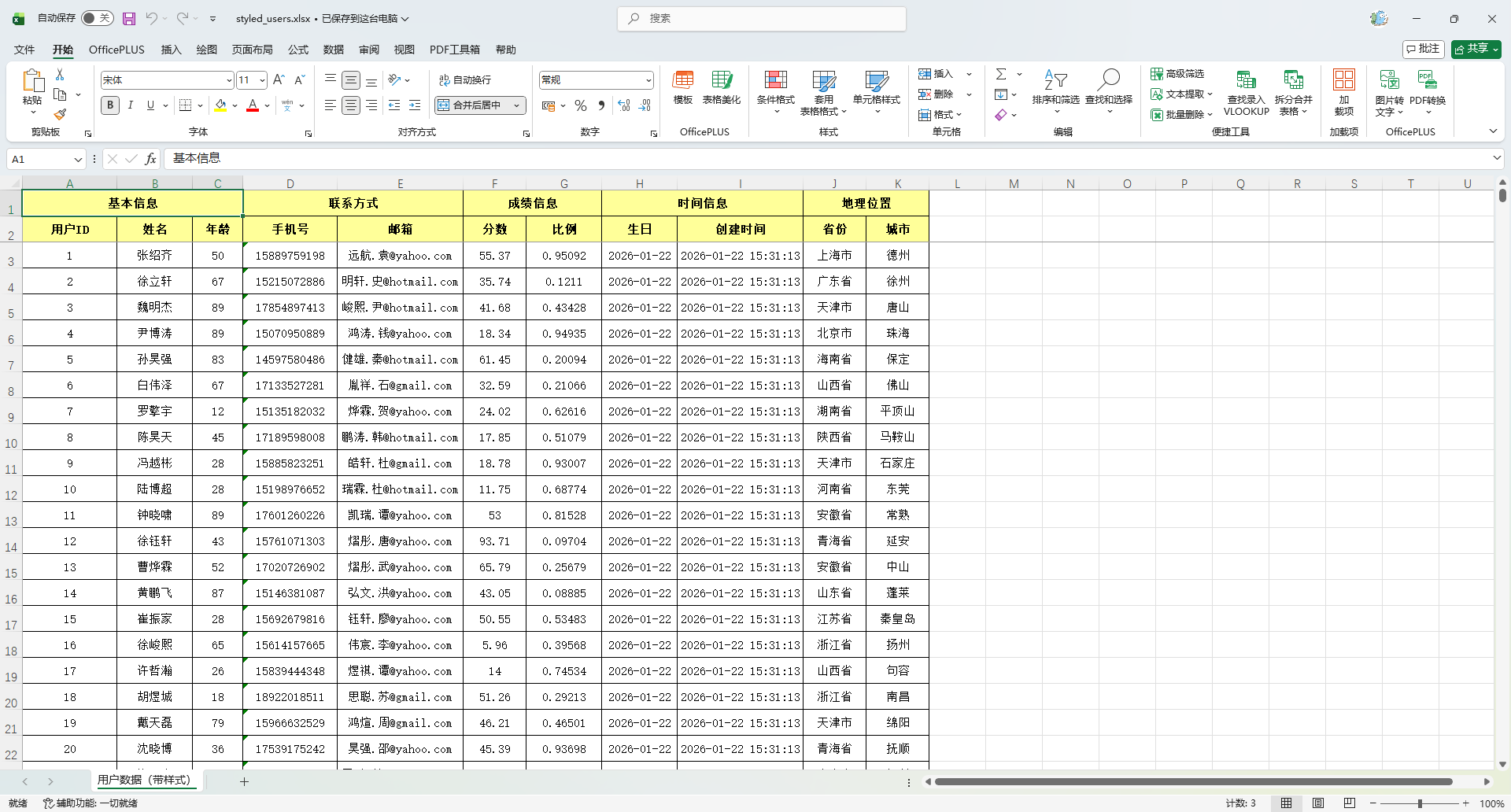Click the 共享 share button
Image resolution: width=1511 pixels, height=812 pixels.
click(1476, 49)
